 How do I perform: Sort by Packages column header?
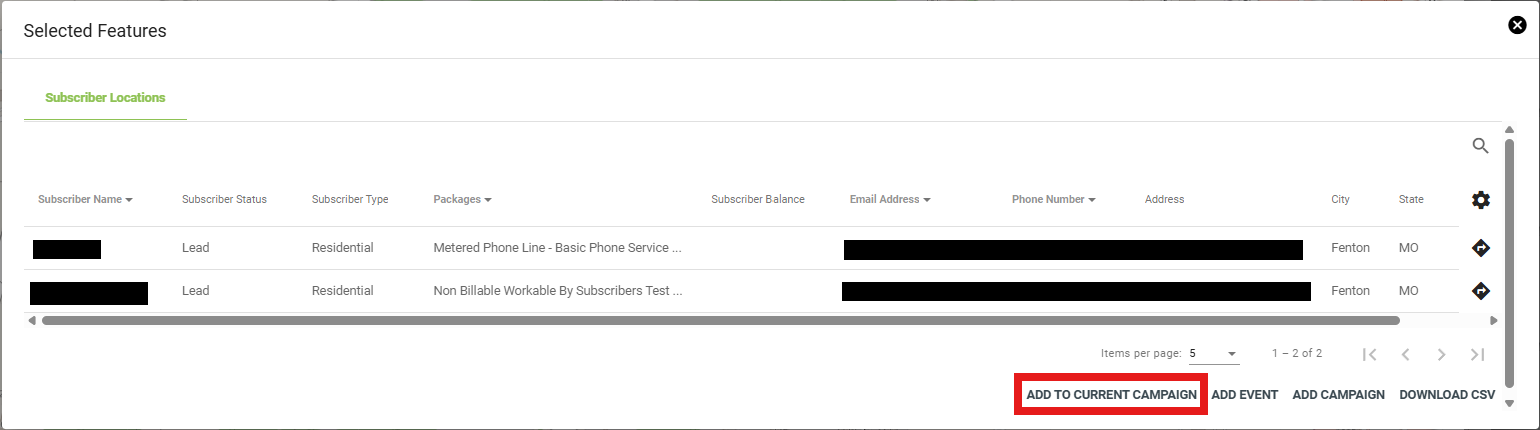coord(462,200)
